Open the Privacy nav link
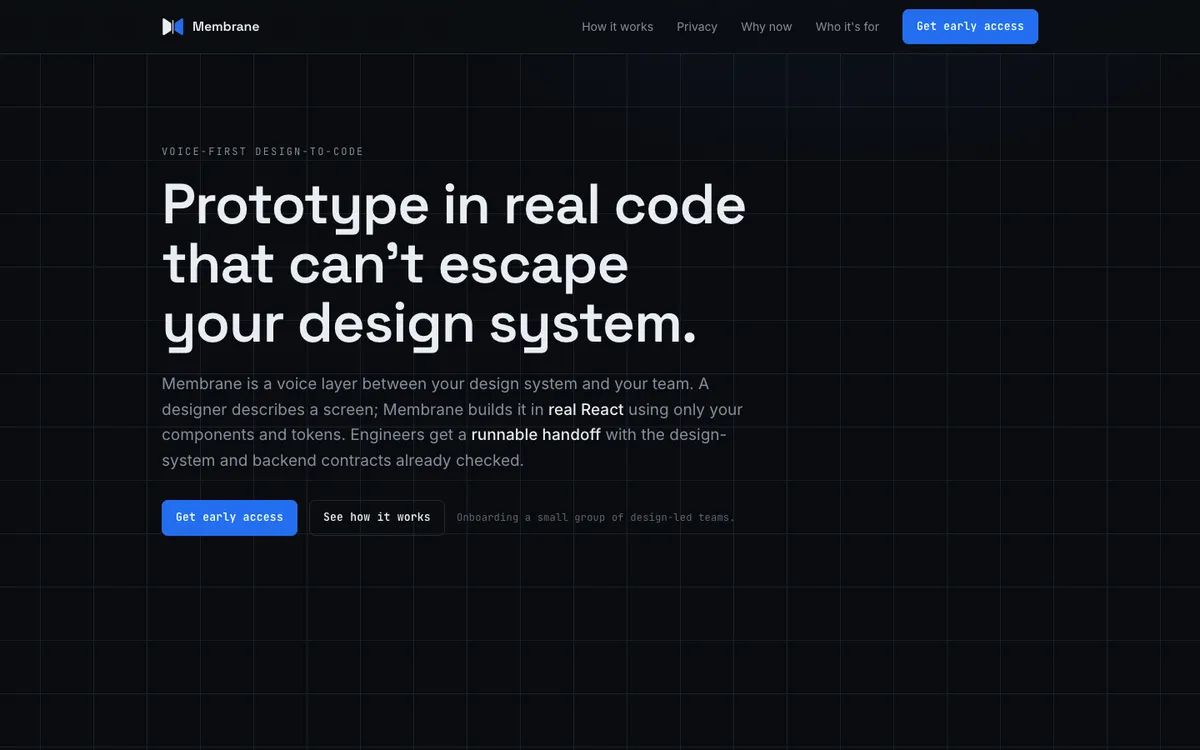This screenshot has height=750, width=1200. coord(697,27)
